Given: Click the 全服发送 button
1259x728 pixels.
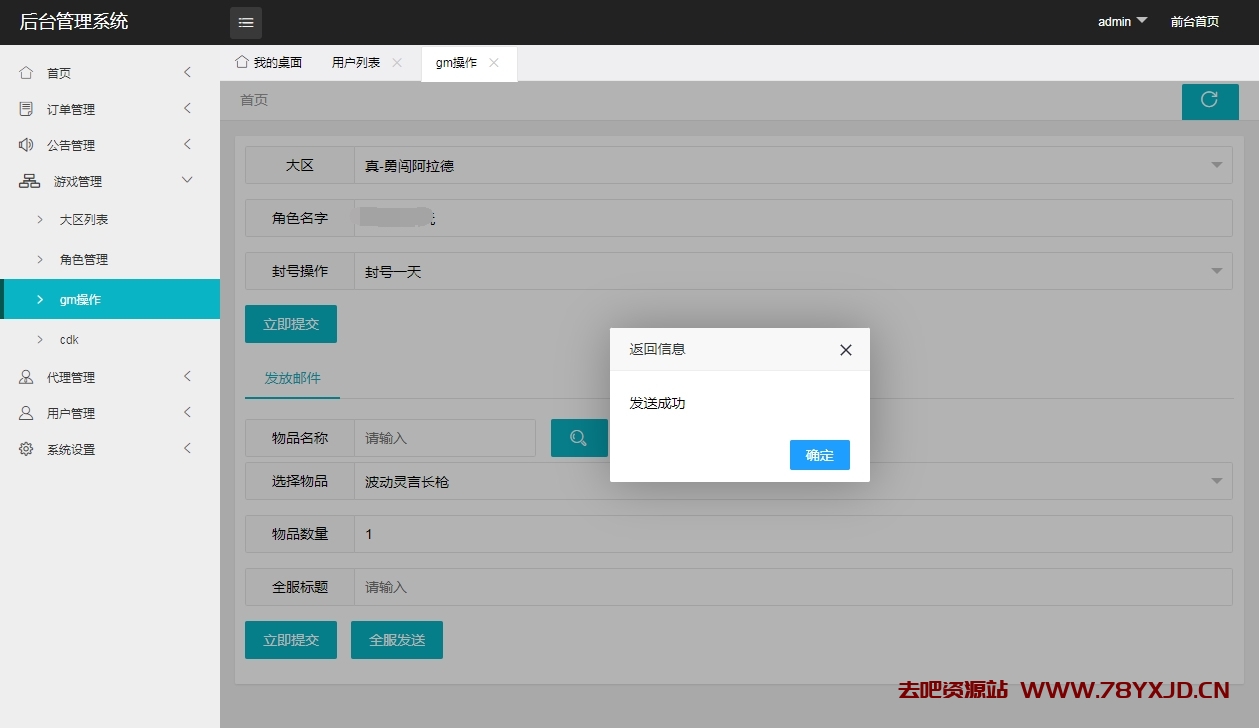Looking at the screenshot, I should tap(397, 640).
